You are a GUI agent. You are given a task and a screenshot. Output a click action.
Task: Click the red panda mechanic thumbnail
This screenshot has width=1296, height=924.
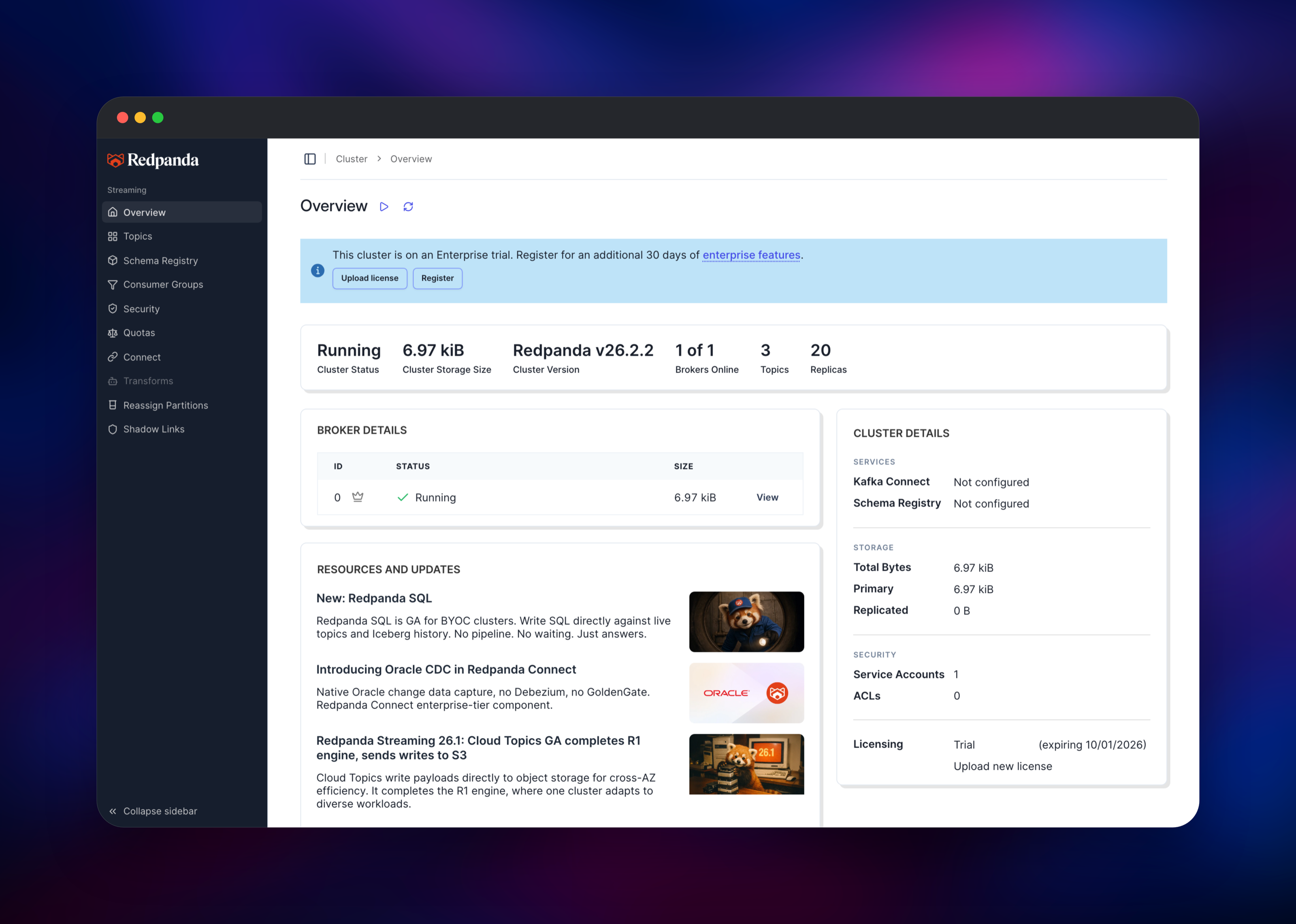747,622
